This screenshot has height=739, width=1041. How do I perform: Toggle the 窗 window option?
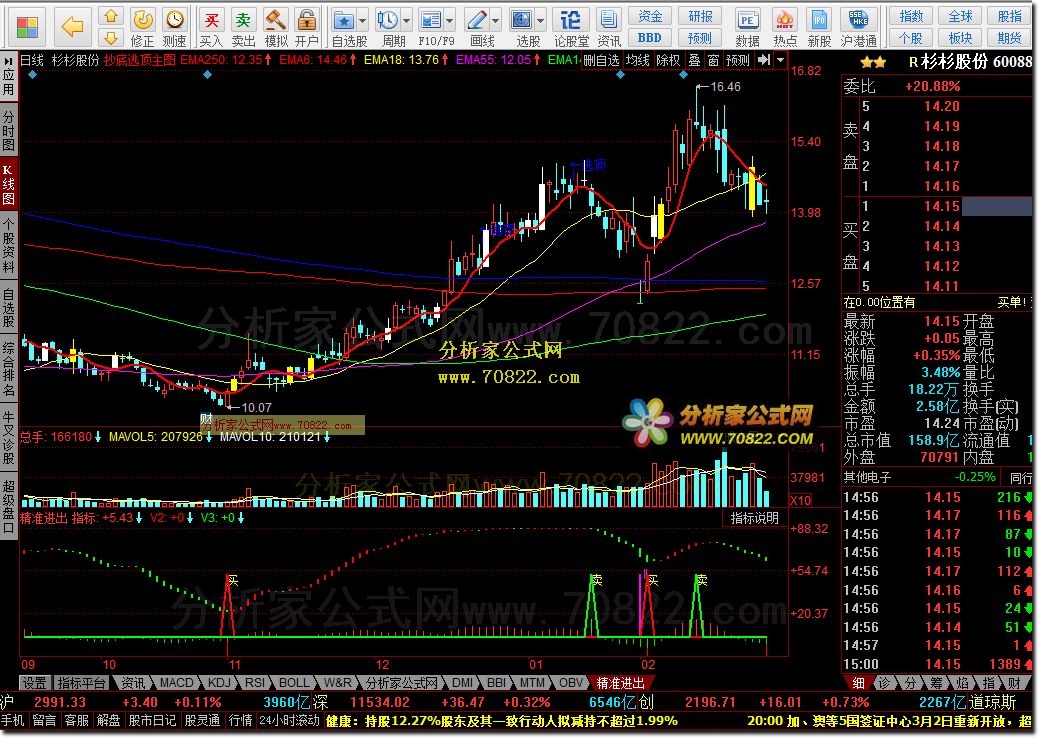pos(713,60)
